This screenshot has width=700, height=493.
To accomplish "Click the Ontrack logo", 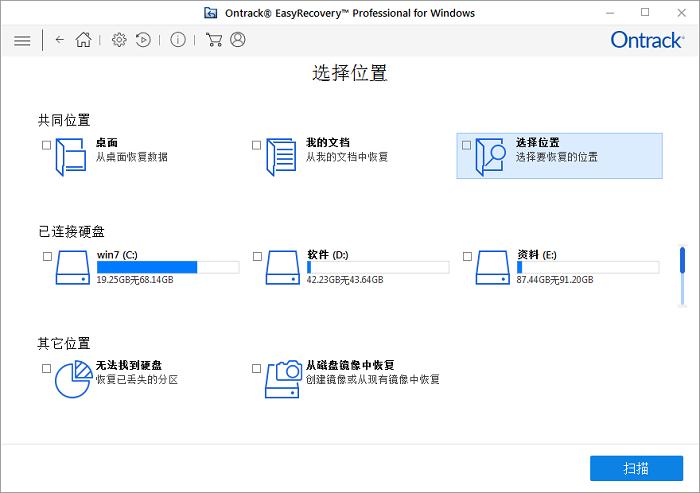I will click(x=647, y=40).
